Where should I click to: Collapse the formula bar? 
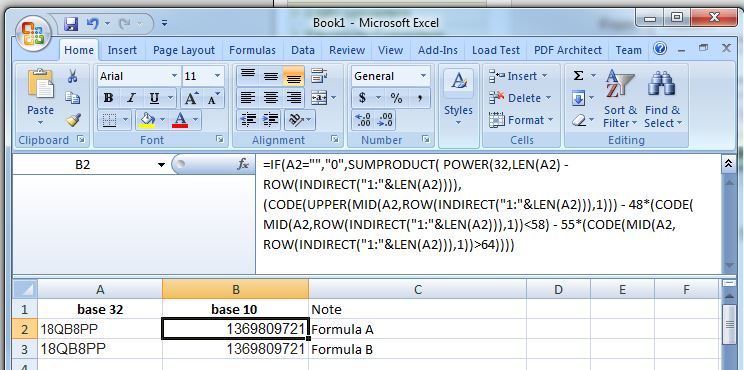coord(729,164)
